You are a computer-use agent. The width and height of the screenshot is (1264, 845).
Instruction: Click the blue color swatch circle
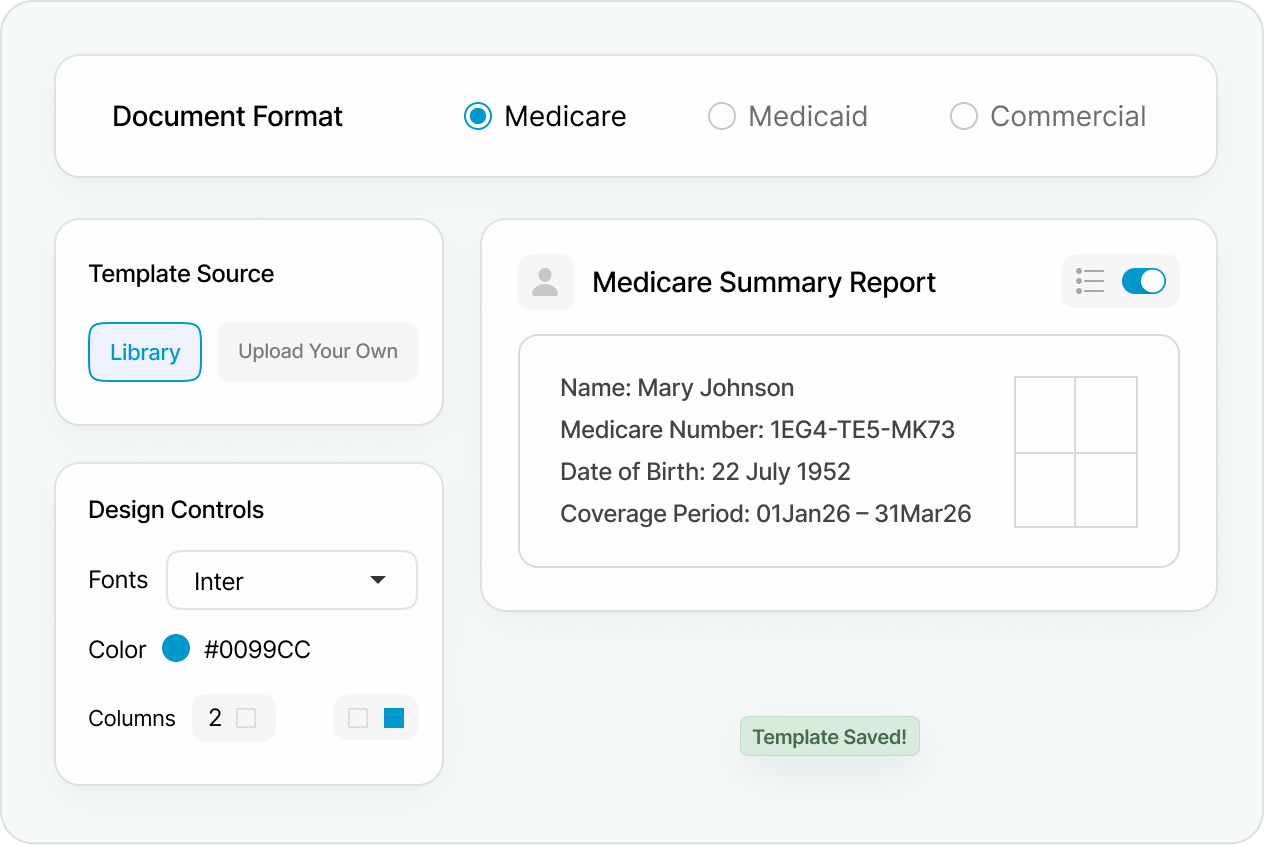click(x=176, y=649)
